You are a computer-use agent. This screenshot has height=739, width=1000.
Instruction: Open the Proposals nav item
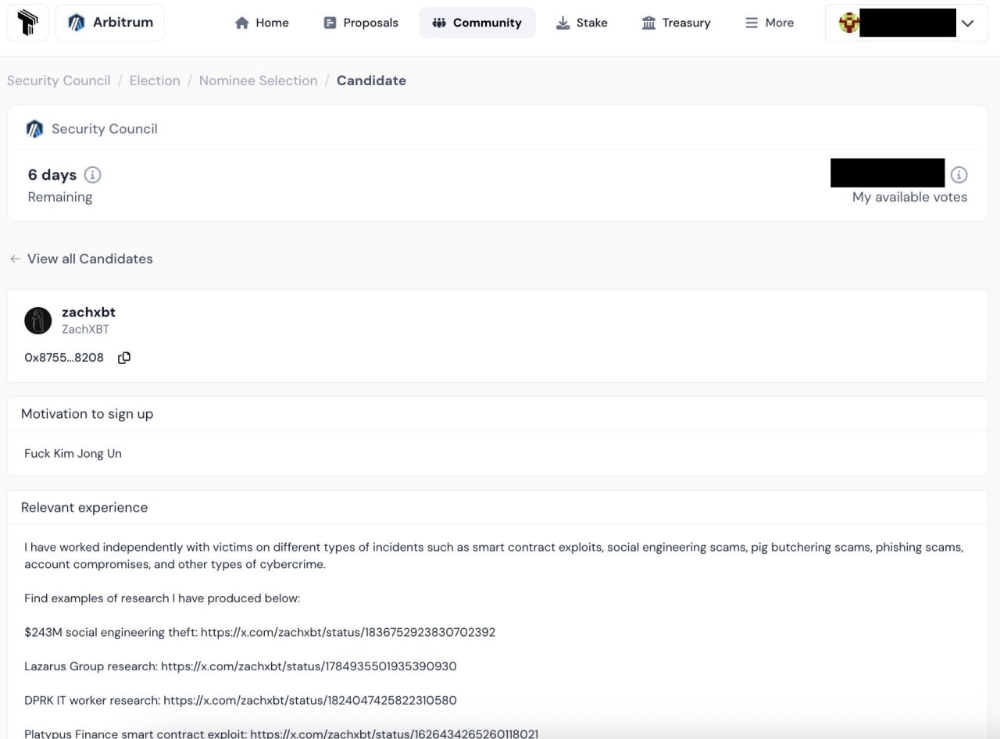pyautogui.click(x=360, y=23)
